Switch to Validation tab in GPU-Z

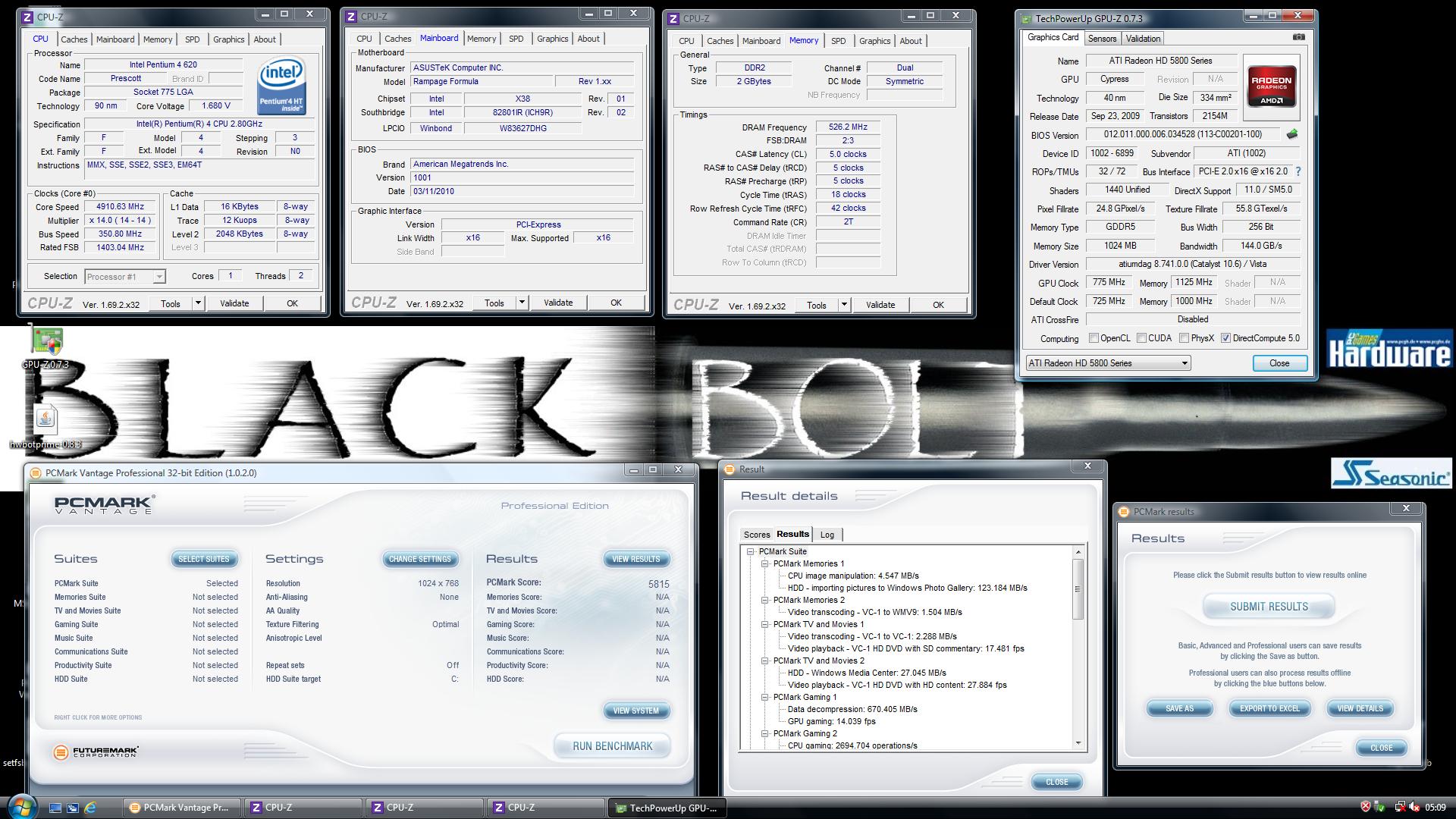(1143, 39)
